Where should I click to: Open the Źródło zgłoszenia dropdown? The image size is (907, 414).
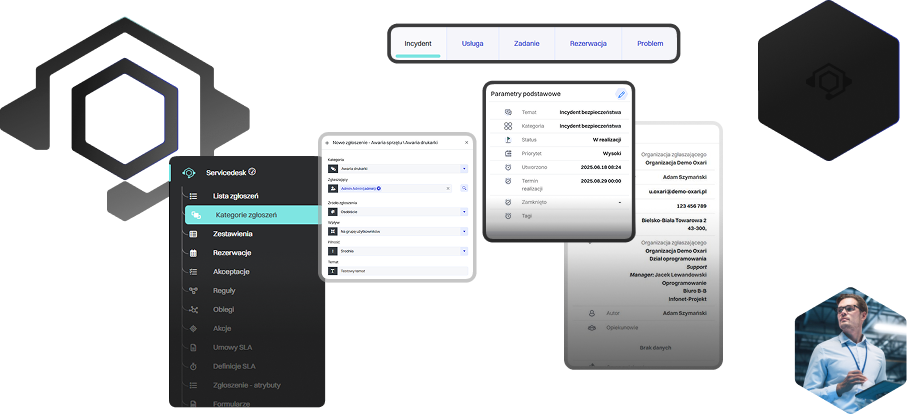click(x=464, y=211)
